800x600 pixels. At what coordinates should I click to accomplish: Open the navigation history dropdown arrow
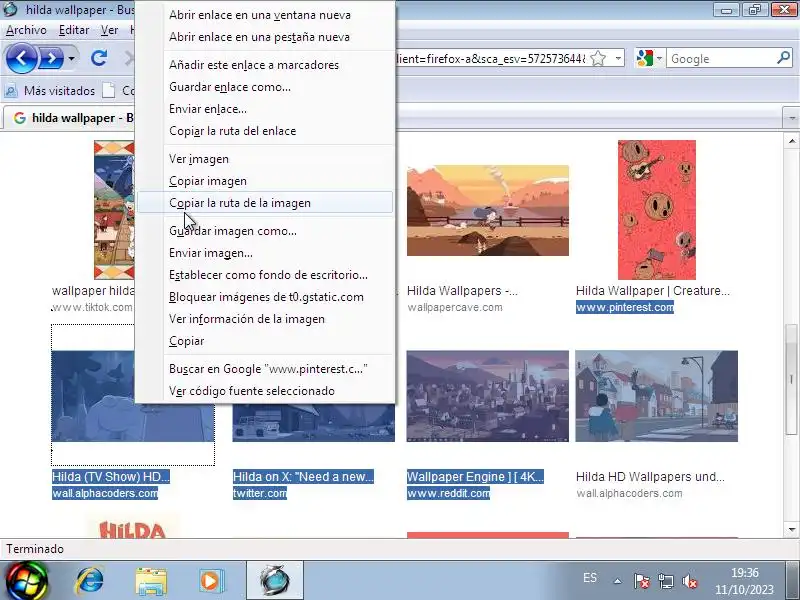pos(71,58)
